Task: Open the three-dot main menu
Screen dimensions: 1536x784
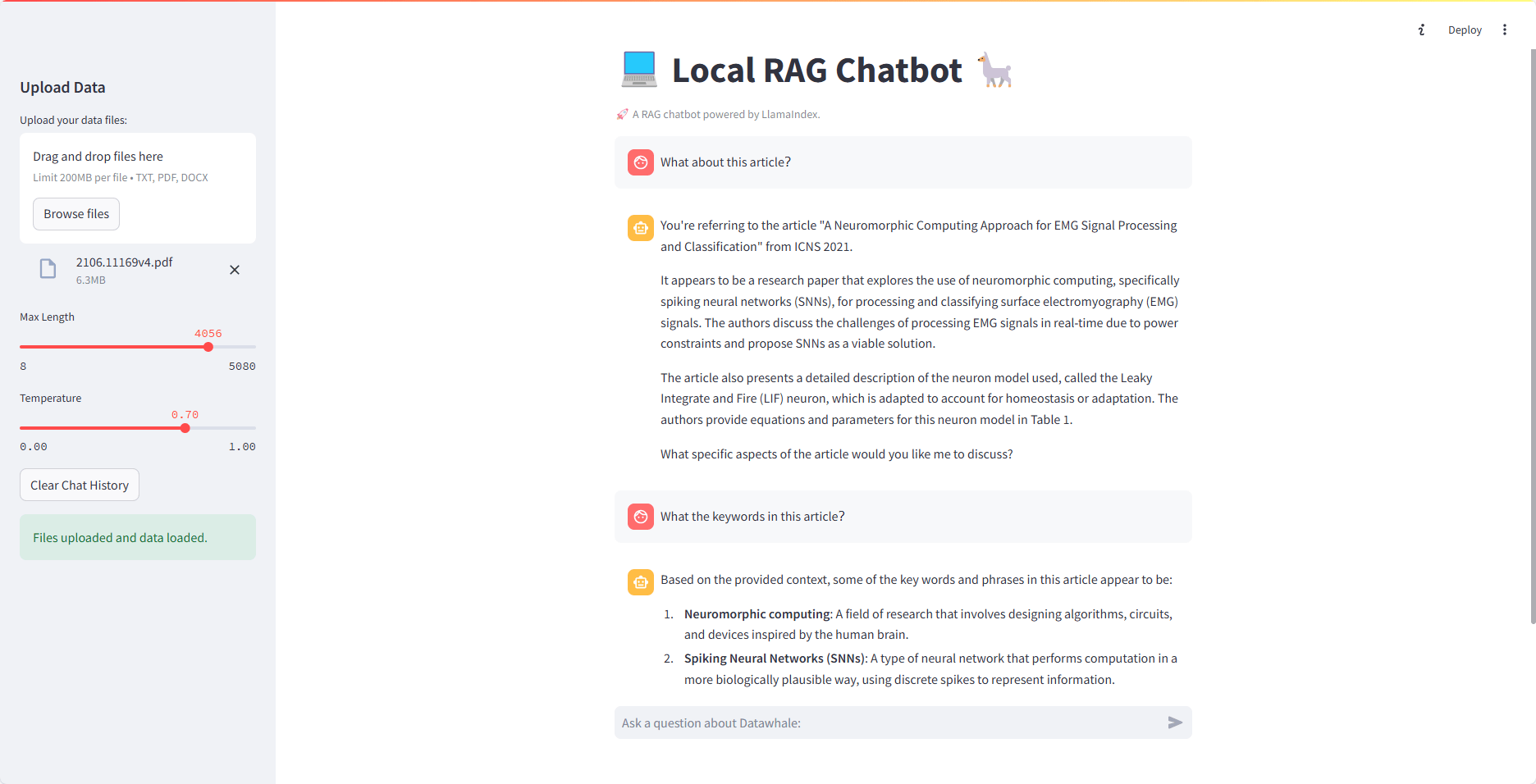Action: click(x=1504, y=30)
